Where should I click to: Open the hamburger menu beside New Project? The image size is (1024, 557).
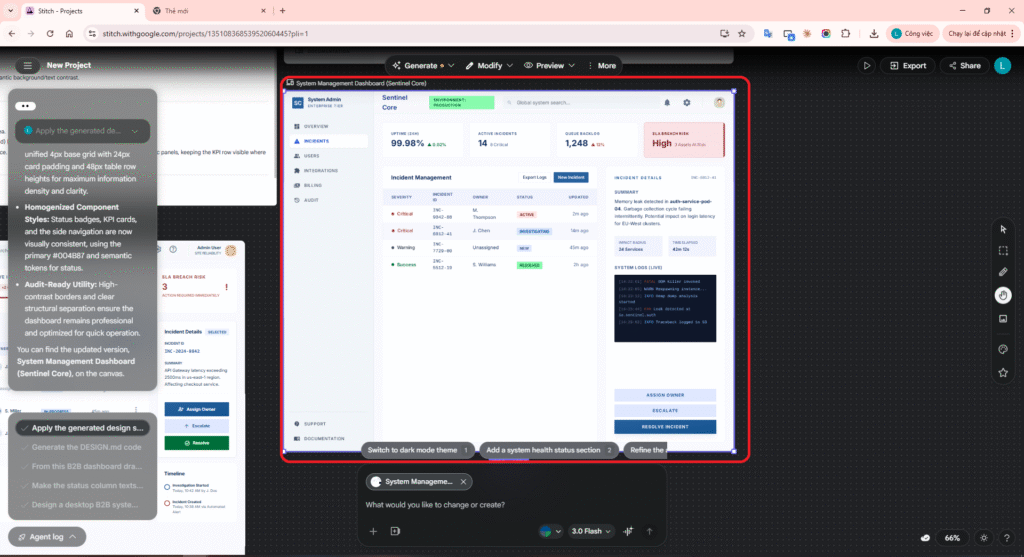point(27,66)
